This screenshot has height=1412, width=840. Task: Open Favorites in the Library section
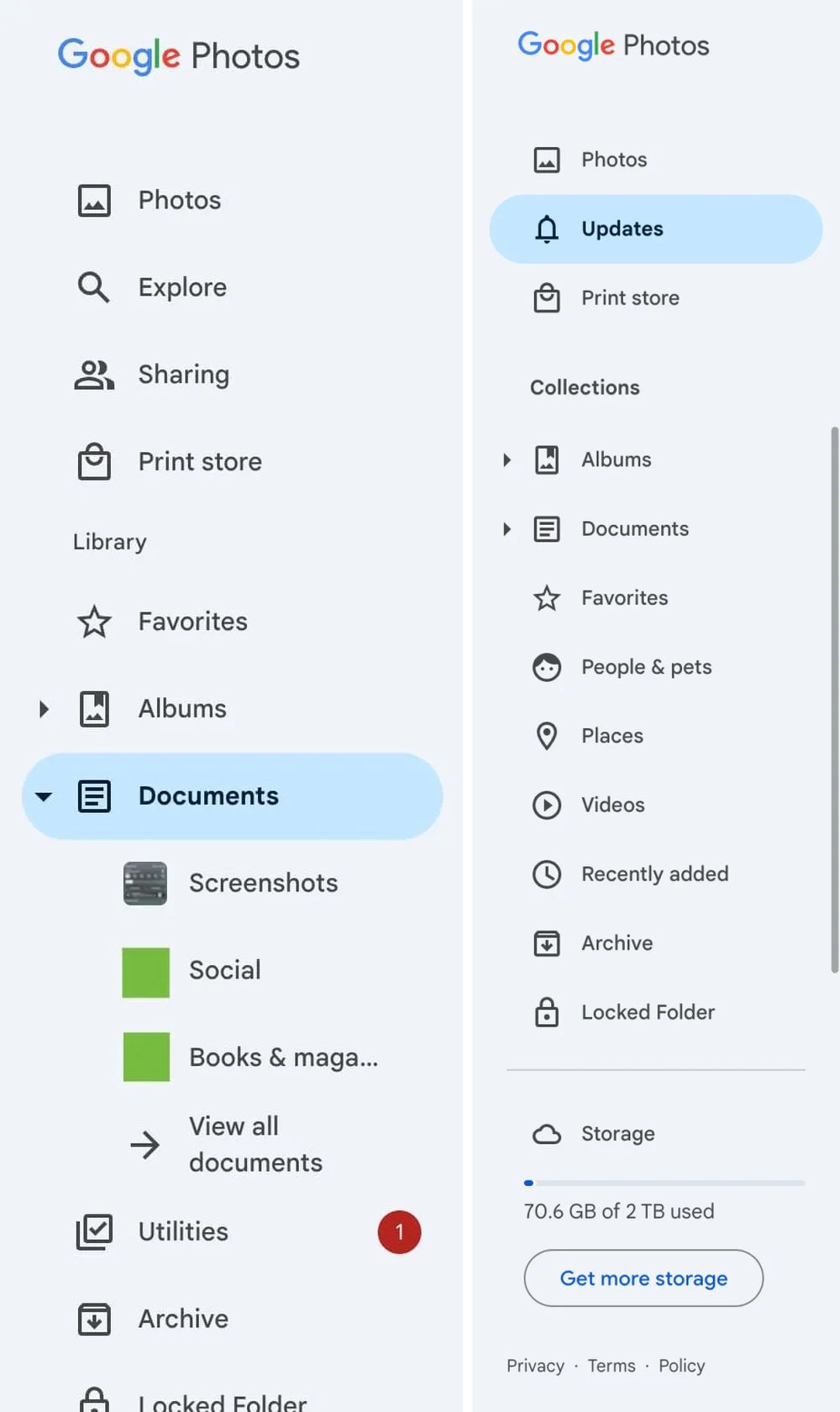click(192, 622)
